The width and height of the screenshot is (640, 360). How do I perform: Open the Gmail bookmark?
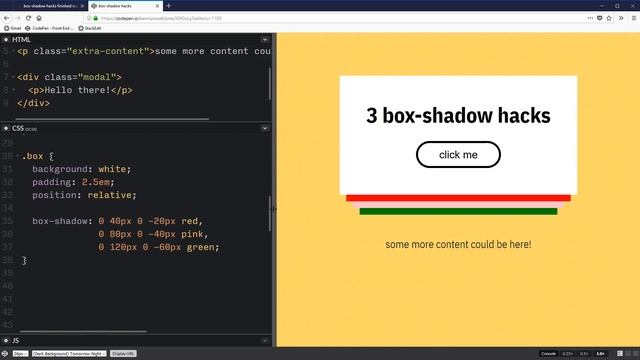13,28
